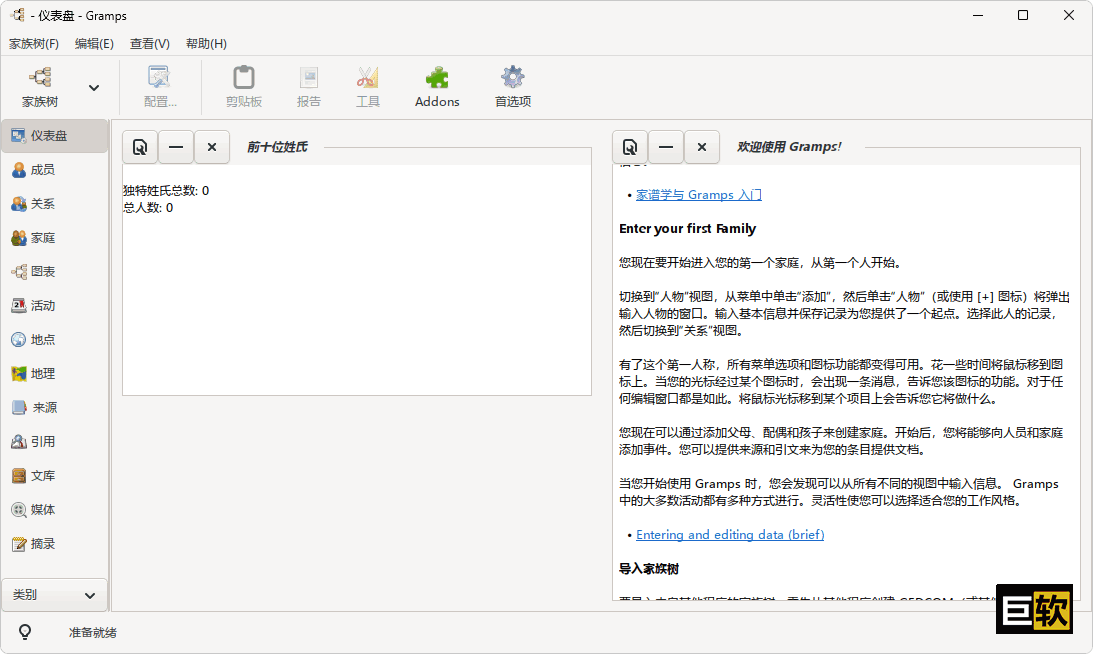
Task: Click the 家族树 toolbar icon
Action: click(x=40, y=86)
